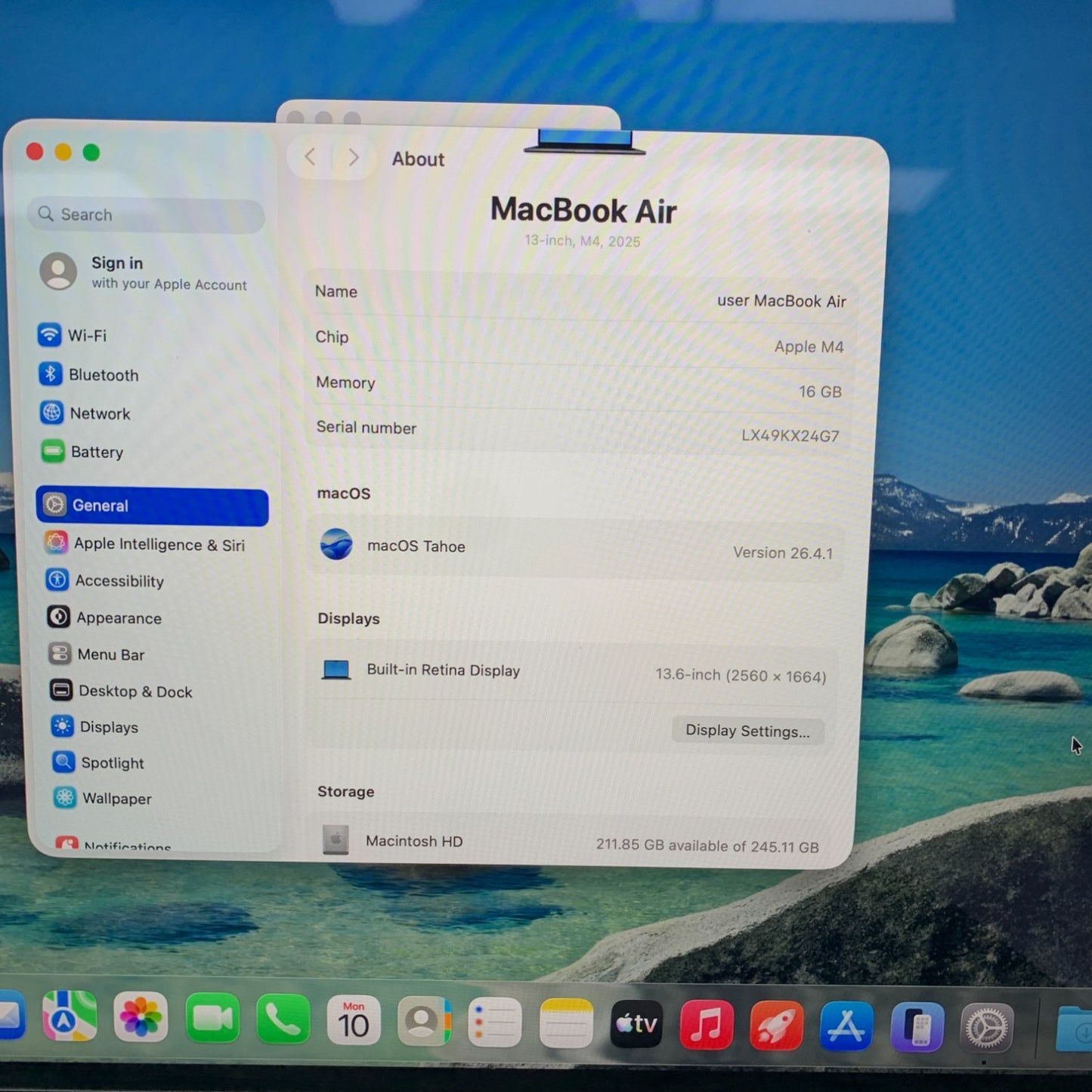Sign in with your Apple Account
The width and height of the screenshot is (1092, 1092).
point(144,272)
